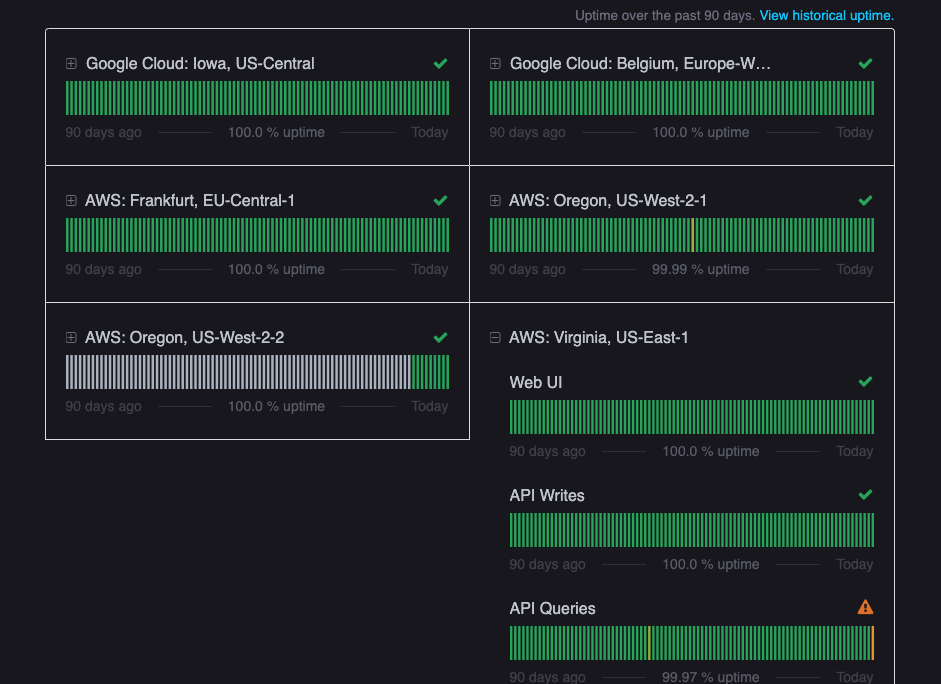Click Today label under API Writes
This screenshot has width=941, height=684.
pos(855,564)
